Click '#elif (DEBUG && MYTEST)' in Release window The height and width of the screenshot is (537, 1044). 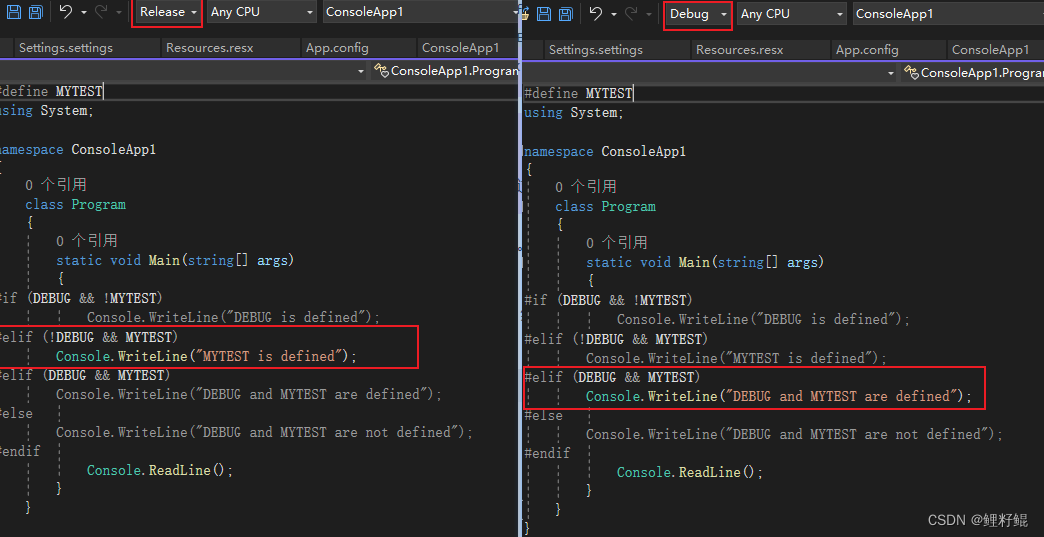pyautogui.click(x=85, y=375)
